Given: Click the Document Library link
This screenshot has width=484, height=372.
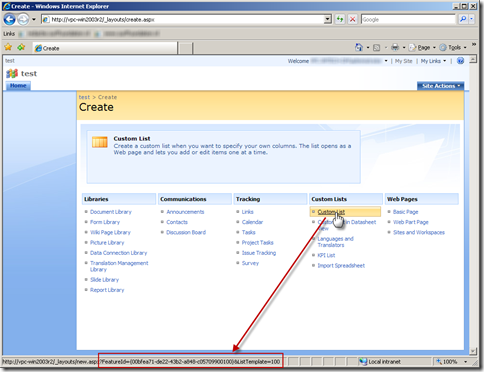Looking at the screenshot, I should click(111, 212).
